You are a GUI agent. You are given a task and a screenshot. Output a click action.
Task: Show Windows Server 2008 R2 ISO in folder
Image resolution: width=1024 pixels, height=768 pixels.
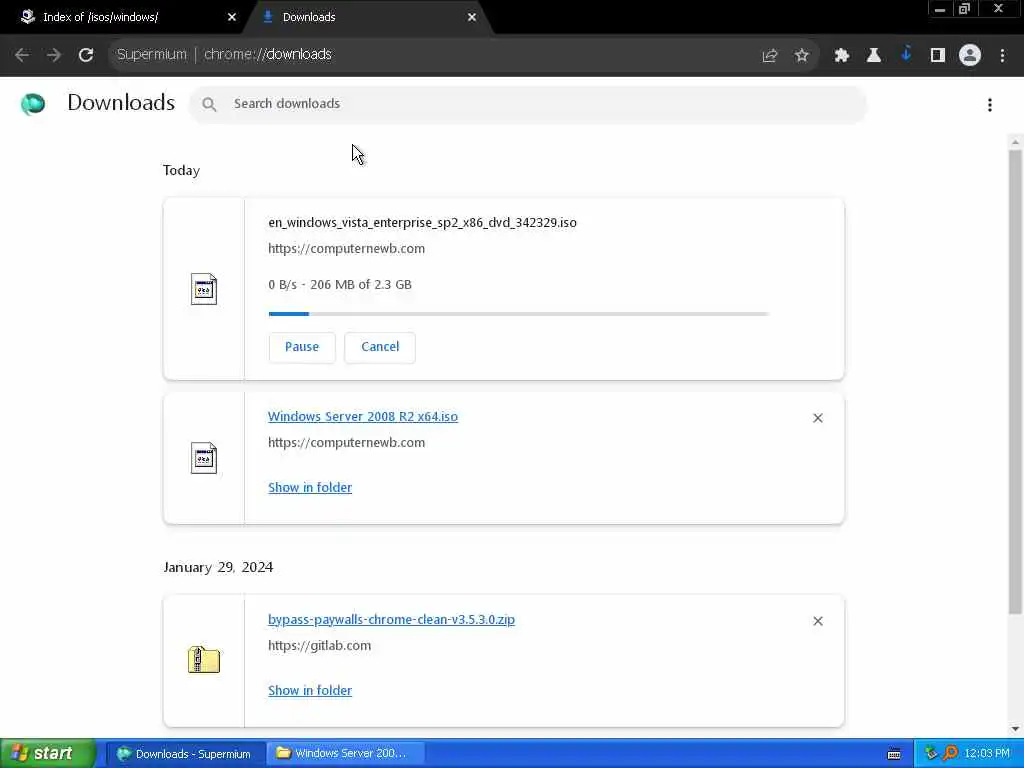[x=310, y=488]
